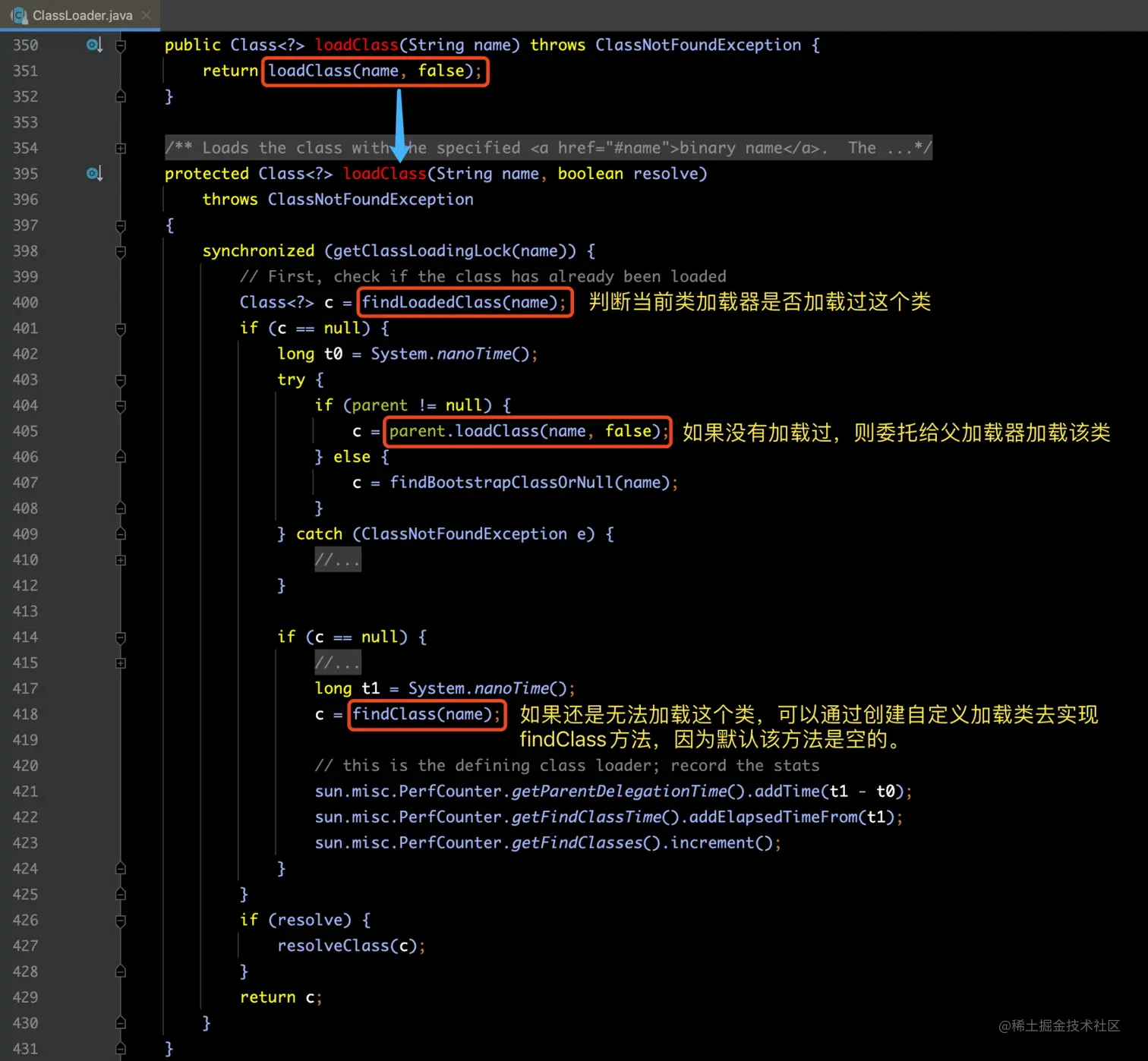
Task: Click the overridden-method gutter icon on line 350
Action: tap(94, 45)
